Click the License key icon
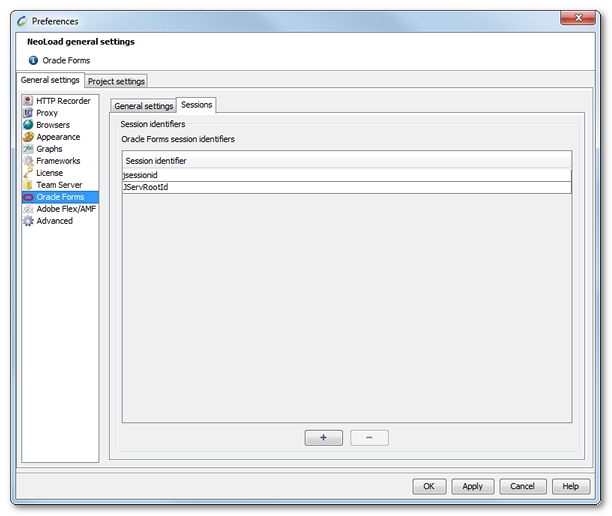Viewport: 612px width, 516px height. click(x=28, y=173)
